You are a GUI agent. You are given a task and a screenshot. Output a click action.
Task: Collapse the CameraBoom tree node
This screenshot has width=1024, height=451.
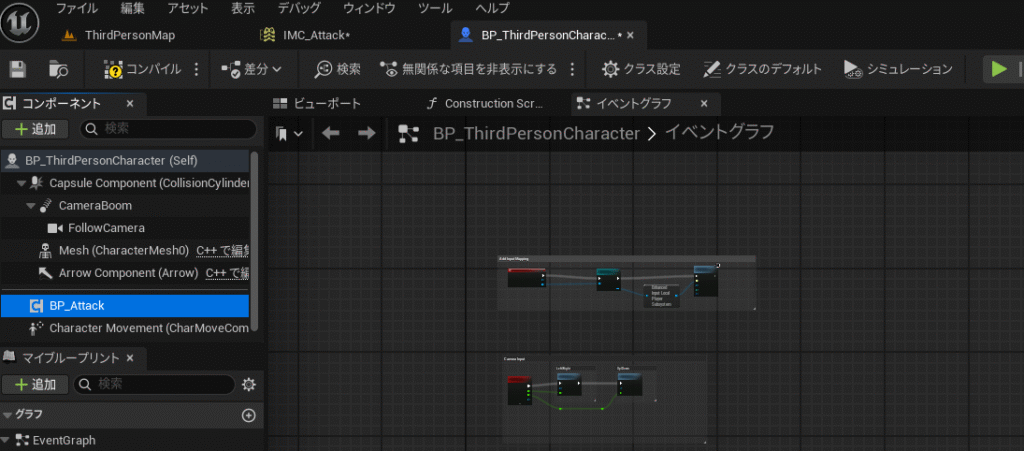click(x=31, y=206)
